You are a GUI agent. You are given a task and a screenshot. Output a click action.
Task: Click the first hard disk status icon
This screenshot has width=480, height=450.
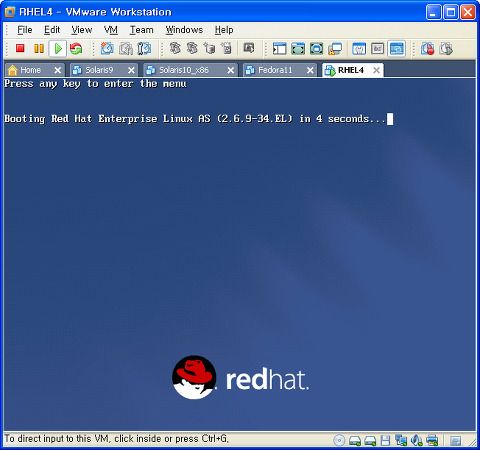click(x=355, y=441)
